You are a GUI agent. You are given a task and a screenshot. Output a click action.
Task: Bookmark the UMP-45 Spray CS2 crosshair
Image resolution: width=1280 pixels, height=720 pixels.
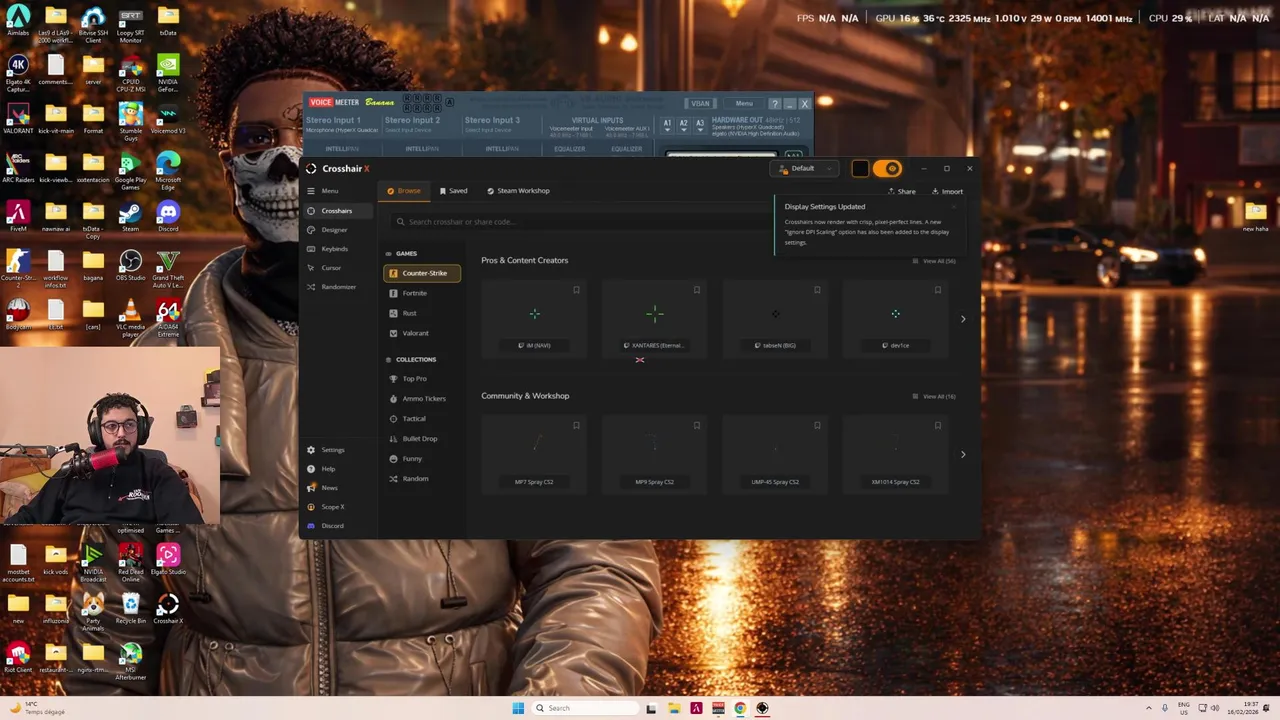(817, 426)
